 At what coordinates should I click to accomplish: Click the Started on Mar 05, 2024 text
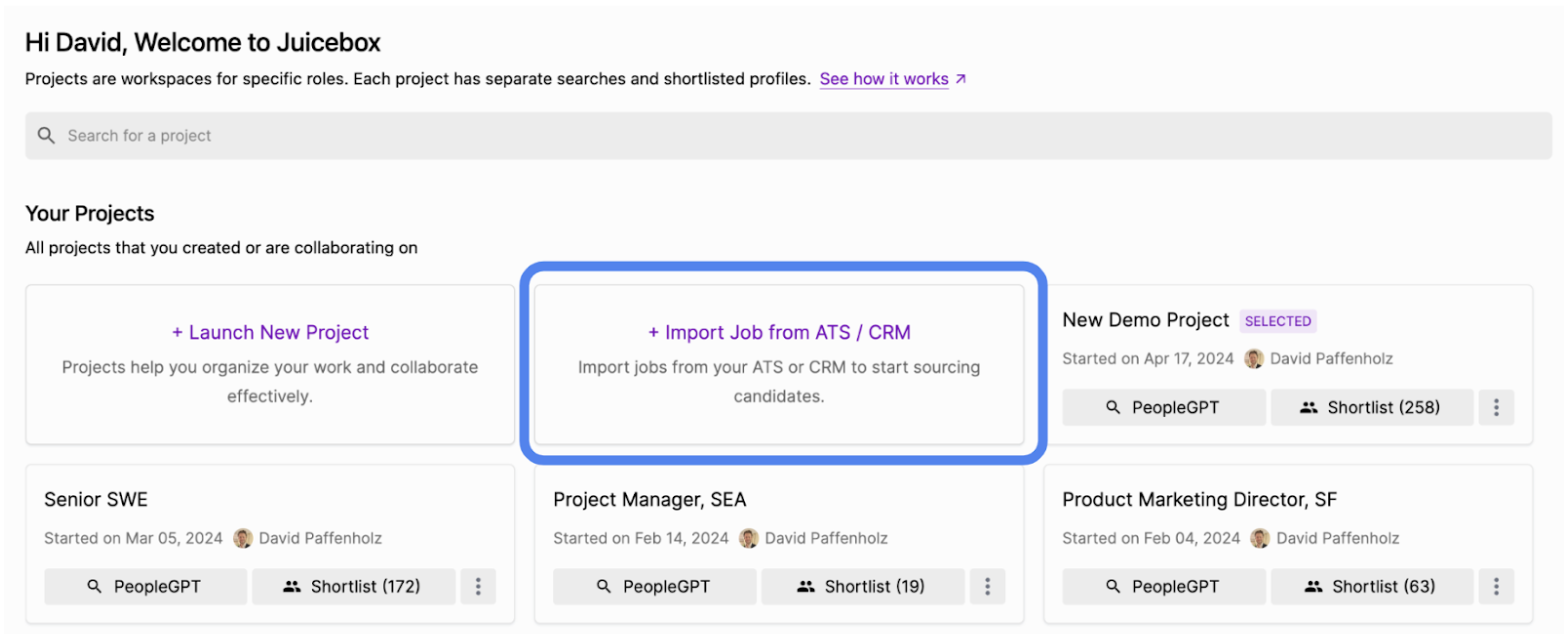pos(134,538)
